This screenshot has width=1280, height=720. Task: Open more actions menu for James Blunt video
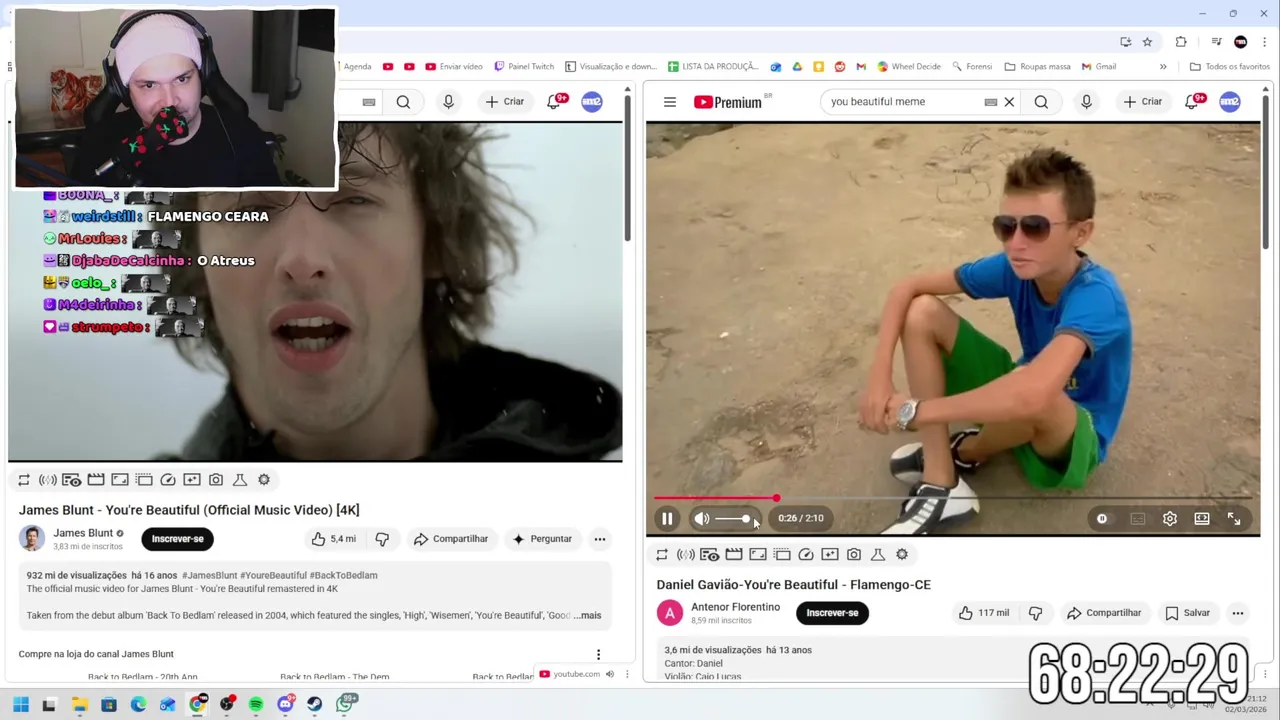(x=600, y=539)
